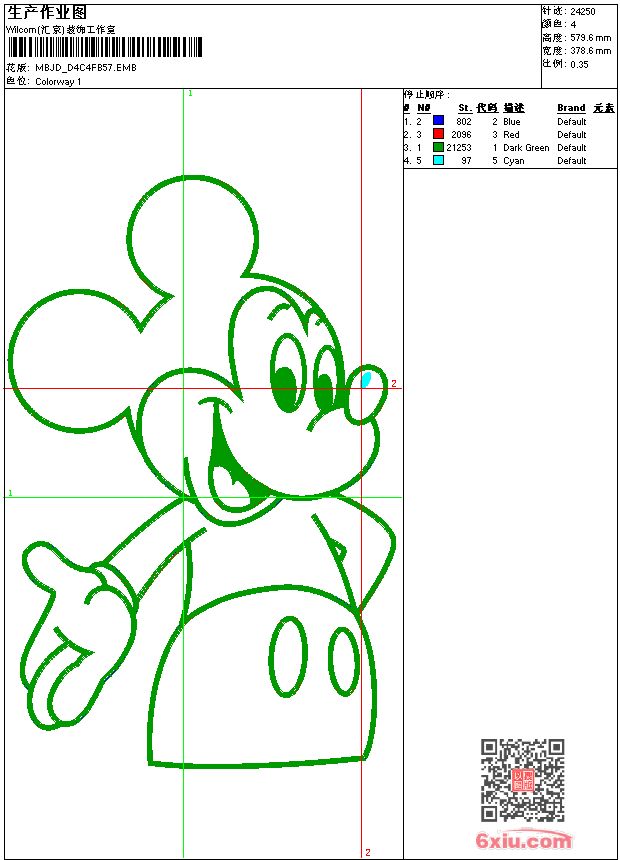Click the '代码' column header
Screen dimensions: 620x860
click(x=487, y=108)
